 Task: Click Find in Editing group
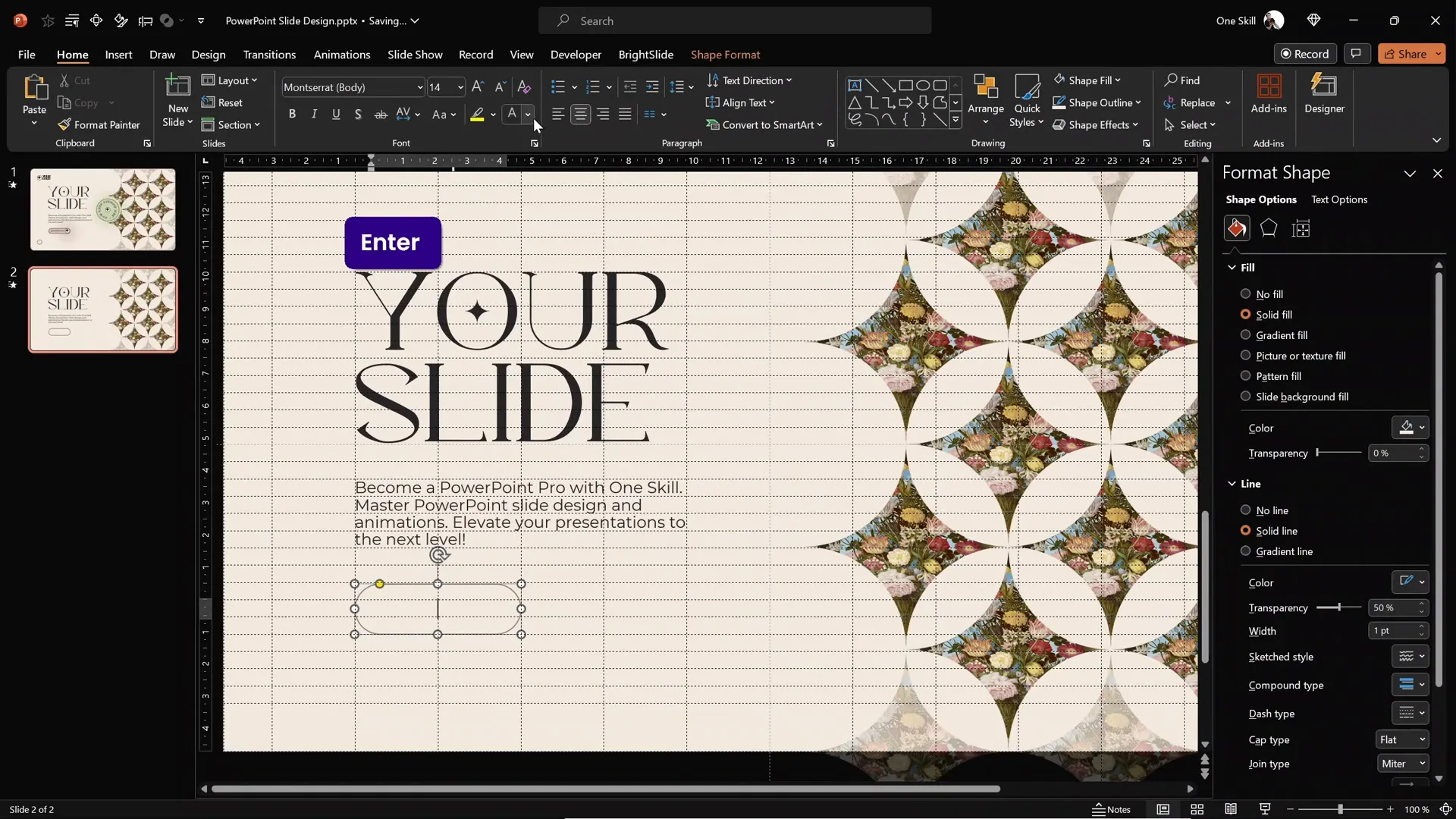(1182, 80)
